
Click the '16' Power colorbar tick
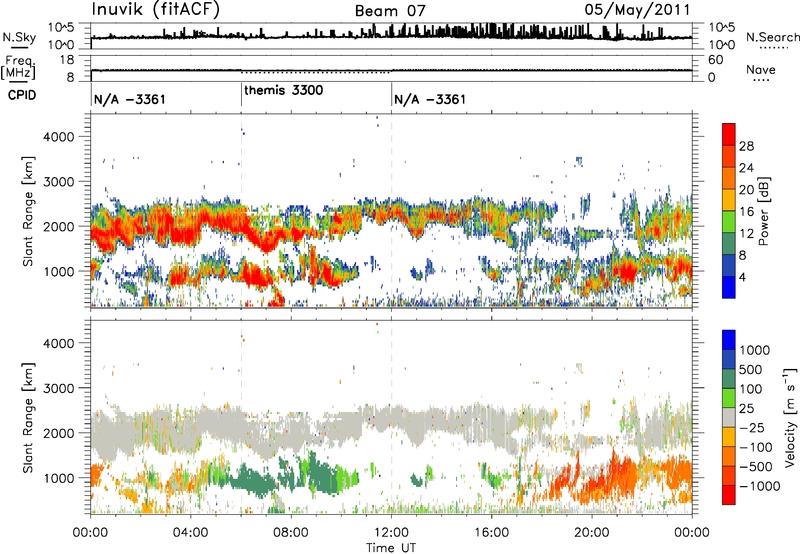click(746, 212)
